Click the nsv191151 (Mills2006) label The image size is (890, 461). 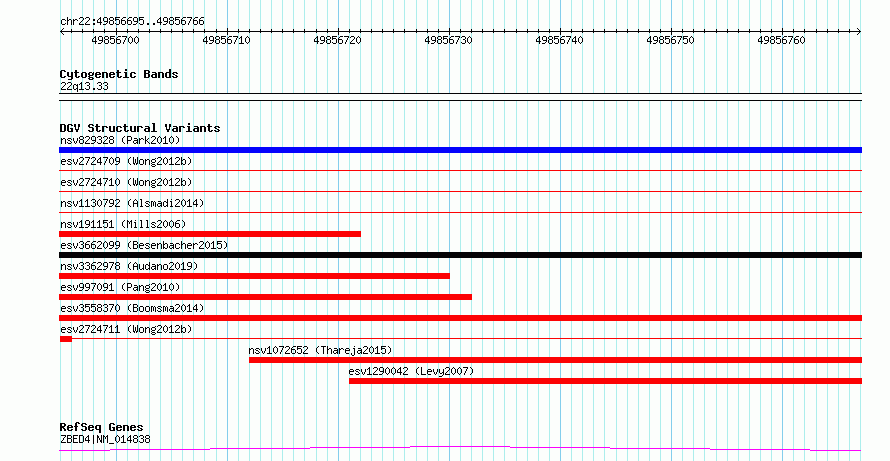pos(123,224)
